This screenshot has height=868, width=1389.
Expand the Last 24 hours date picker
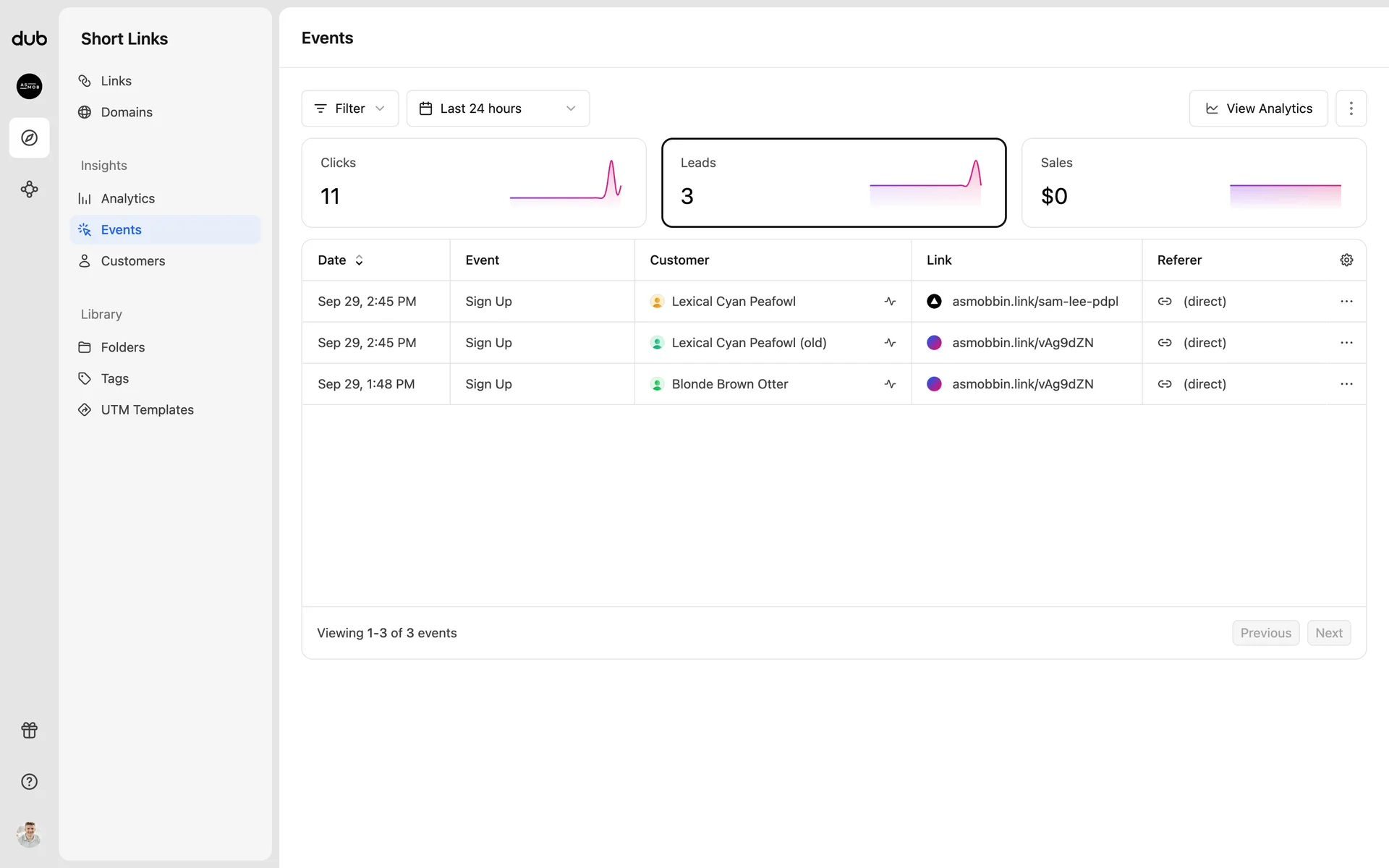coord(498,109)
